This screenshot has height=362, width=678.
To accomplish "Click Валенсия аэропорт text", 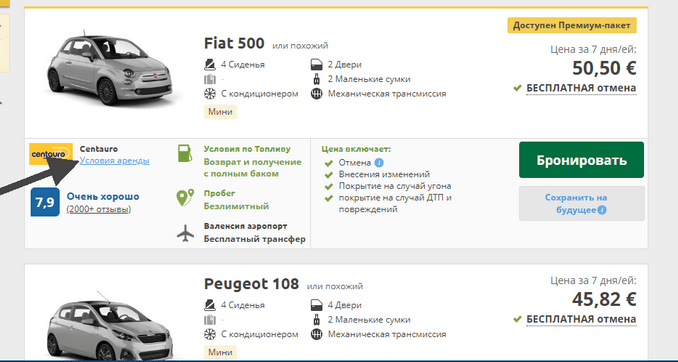I will pos(246,226).
